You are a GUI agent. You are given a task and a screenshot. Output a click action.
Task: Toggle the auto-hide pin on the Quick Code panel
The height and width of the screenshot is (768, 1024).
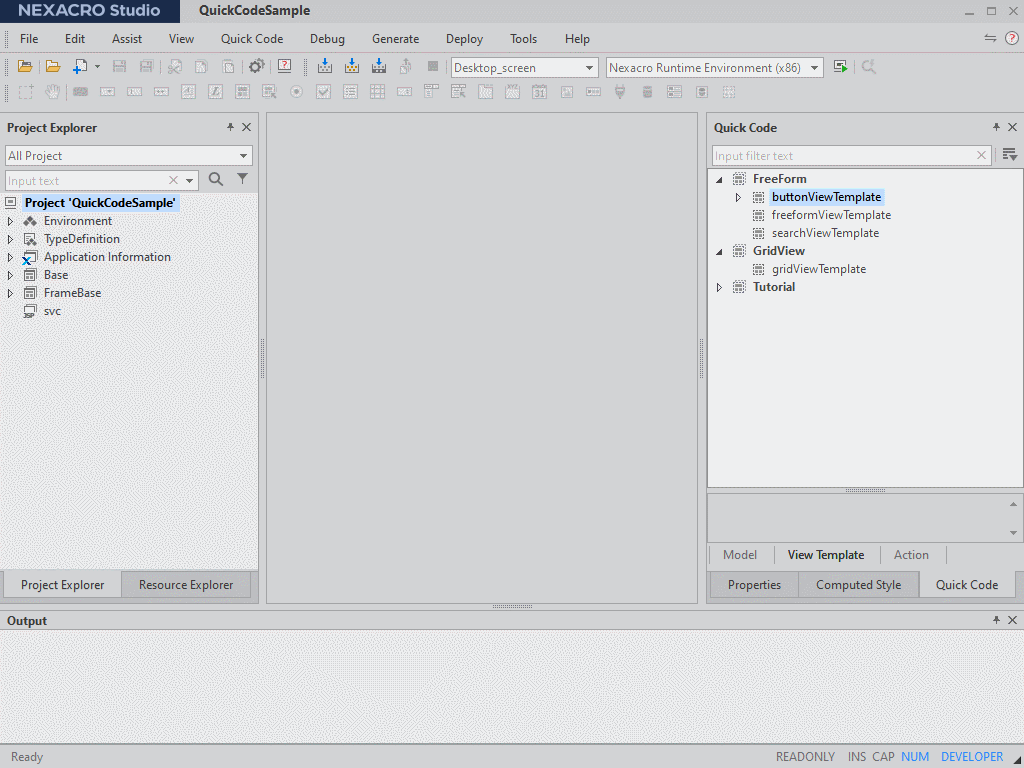click(995, 127)
